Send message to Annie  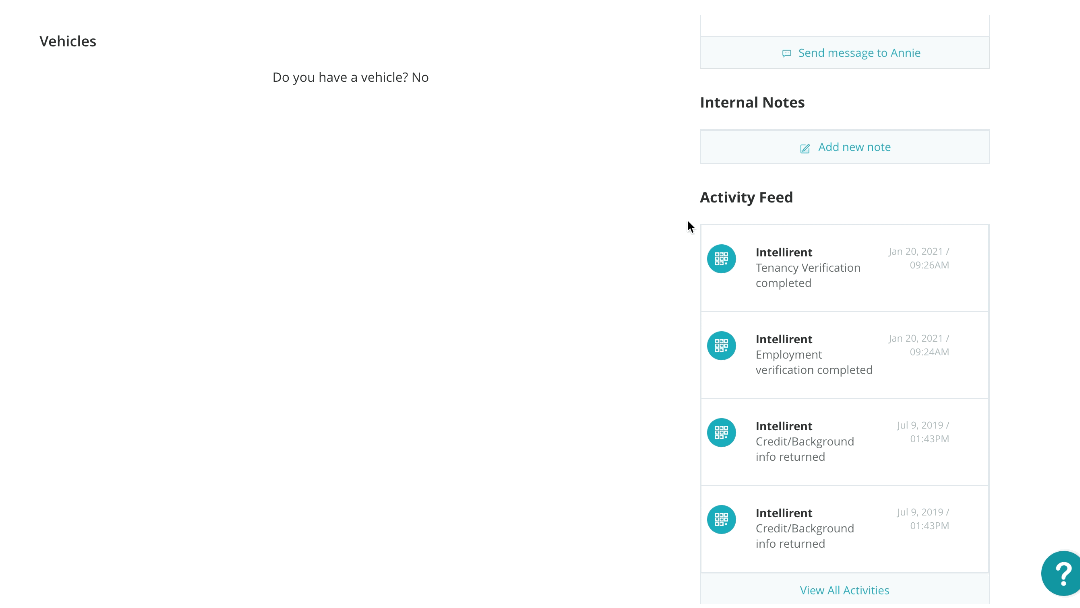coord(858,53)
